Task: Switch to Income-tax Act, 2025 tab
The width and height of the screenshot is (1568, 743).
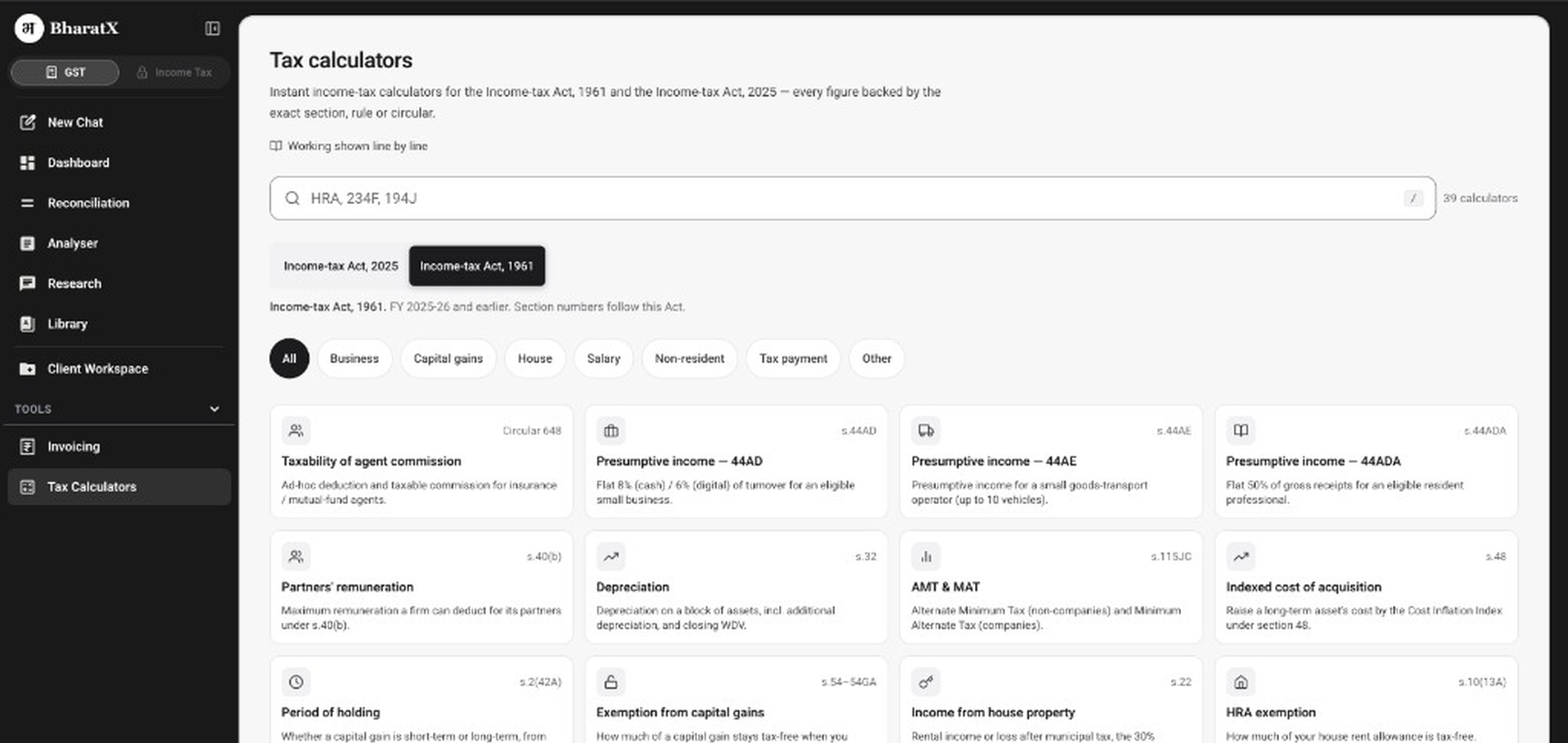Action: click(341, 266)
